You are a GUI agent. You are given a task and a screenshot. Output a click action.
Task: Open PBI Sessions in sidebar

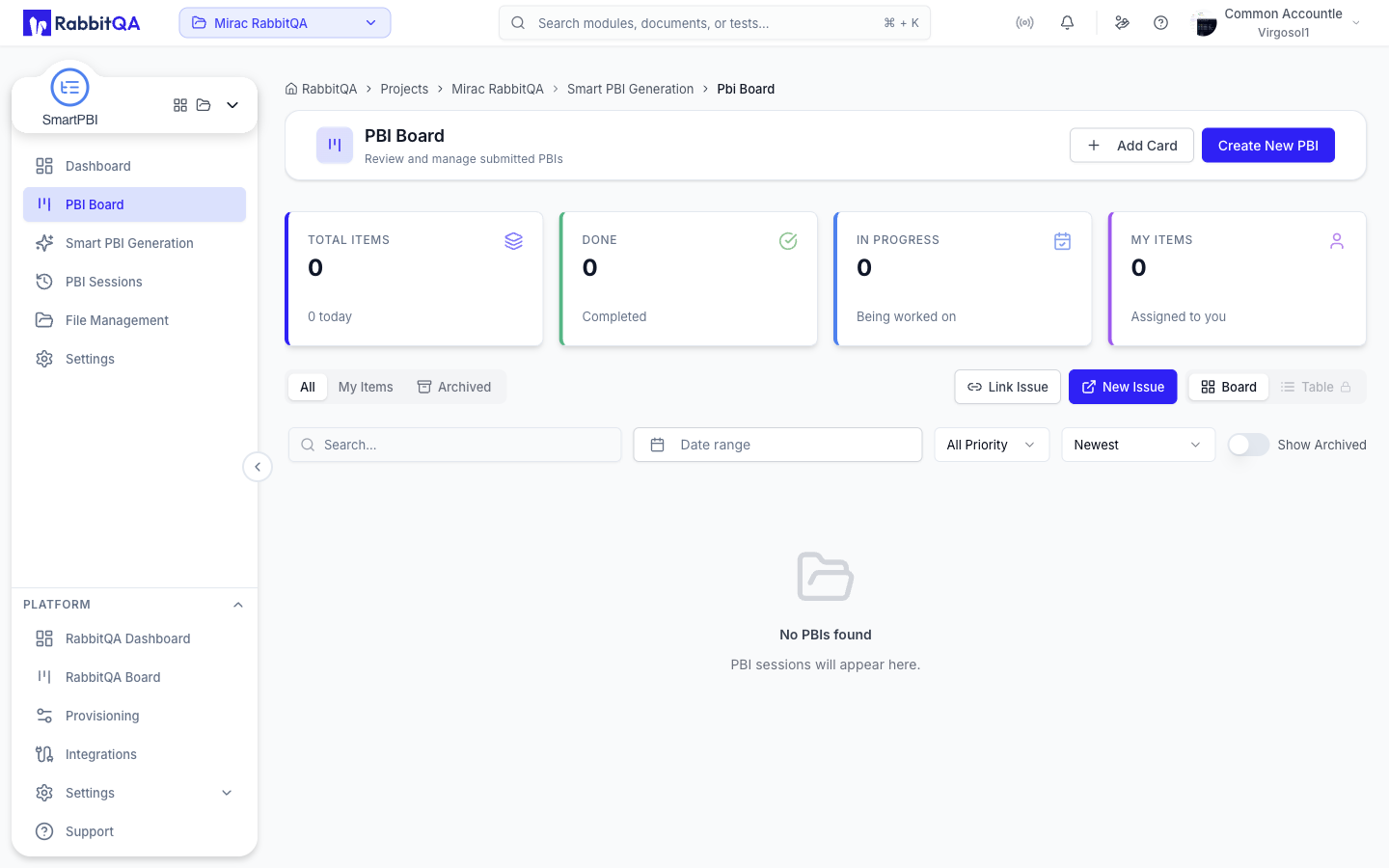point(134,282)
